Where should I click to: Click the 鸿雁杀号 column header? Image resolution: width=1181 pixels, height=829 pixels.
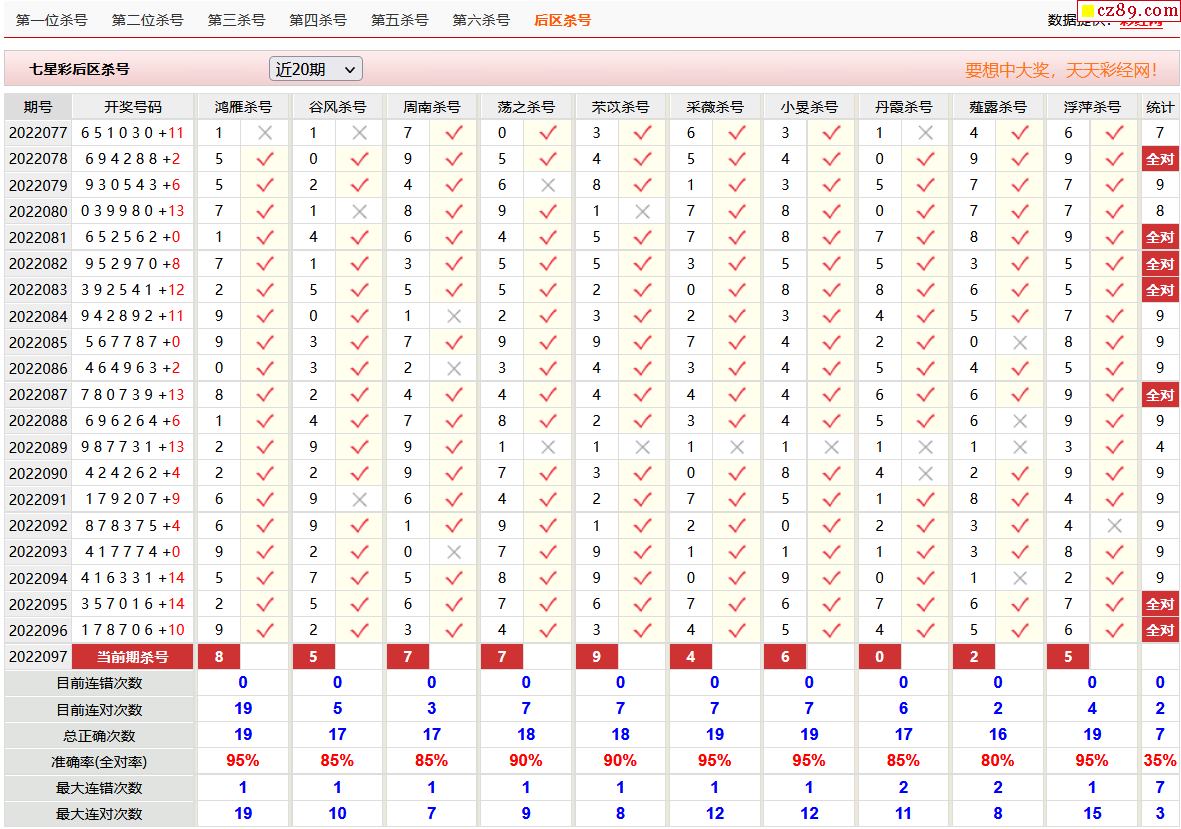(243, 107)
